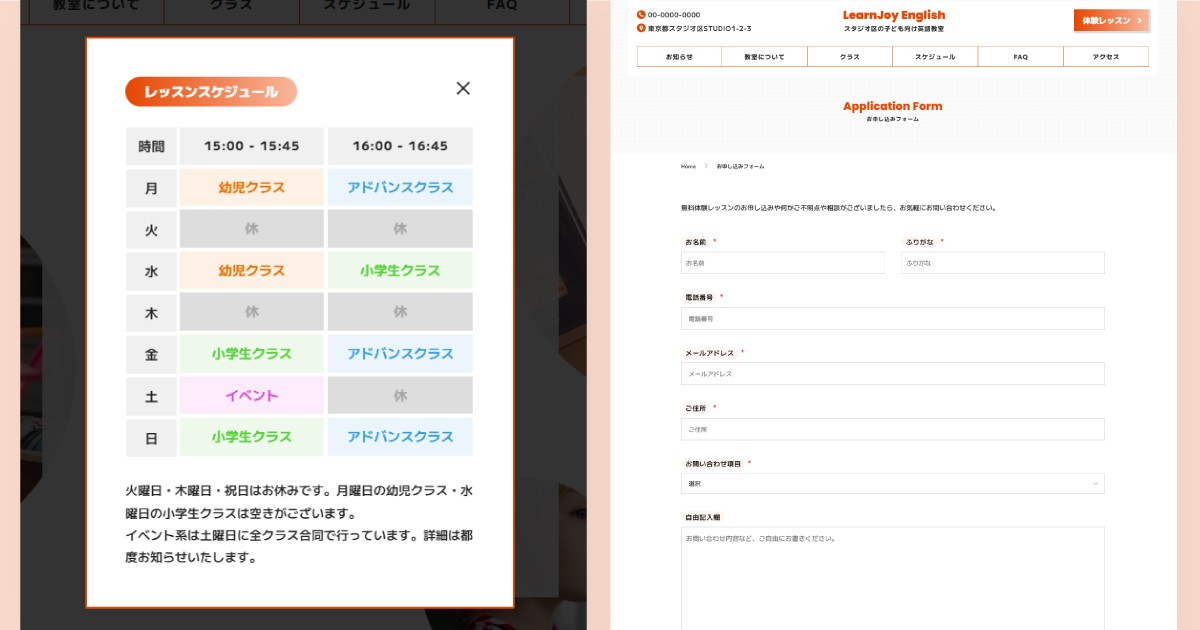The image size is (1200, 630).
Task: Click the orange chevron in the breadcrumb trail
Action: [707, 167]
